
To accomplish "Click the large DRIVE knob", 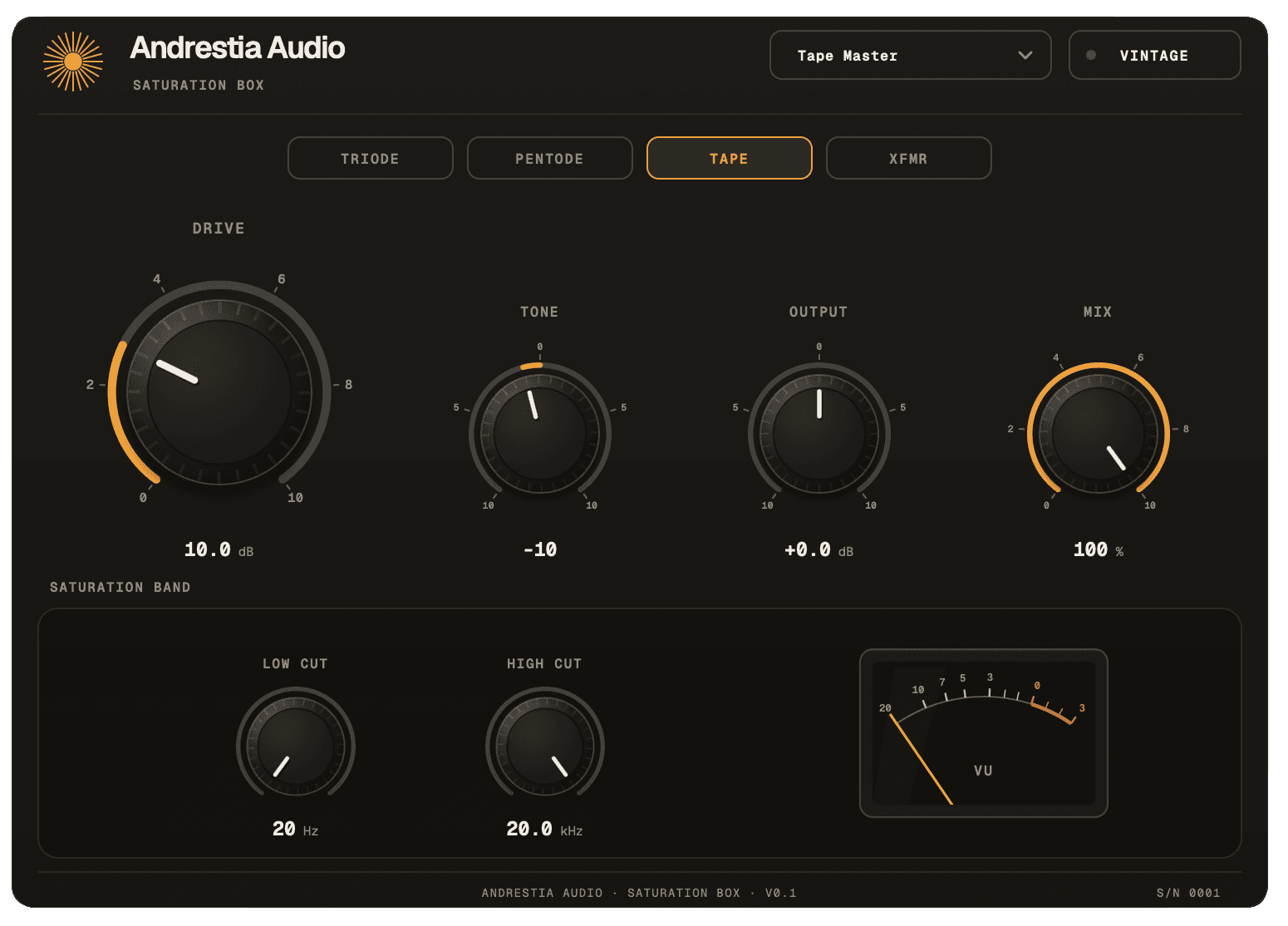I will (x=219, y=392).
